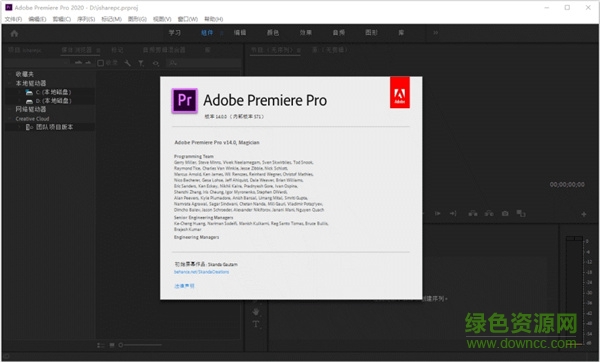The width and height of the screenshot is (600, 362).
Task: Click the C: local disk drive icon
Action: pos(29,92)
